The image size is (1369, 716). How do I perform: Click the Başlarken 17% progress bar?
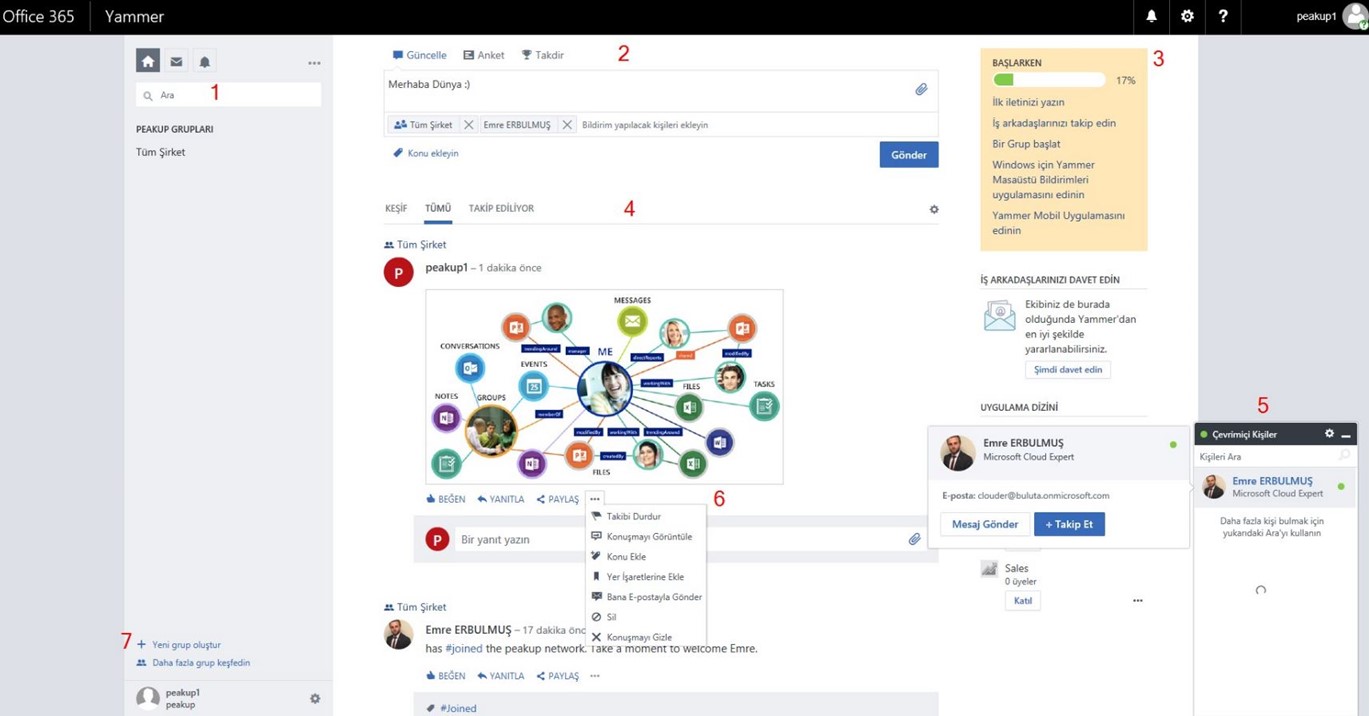point(1049,80)
